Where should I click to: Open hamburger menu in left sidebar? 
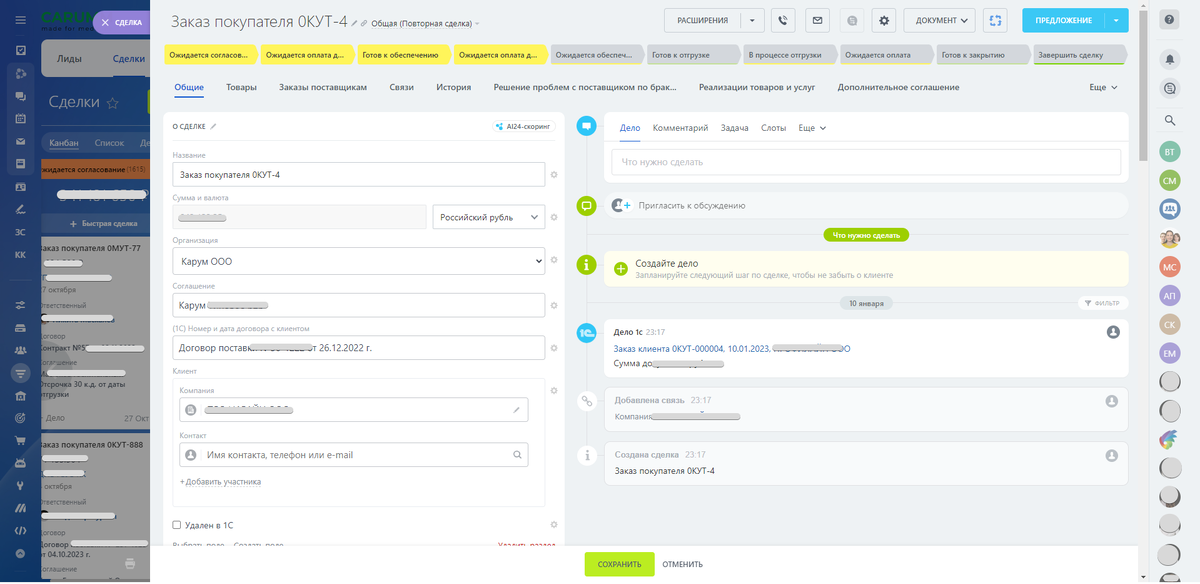[20, 20]
